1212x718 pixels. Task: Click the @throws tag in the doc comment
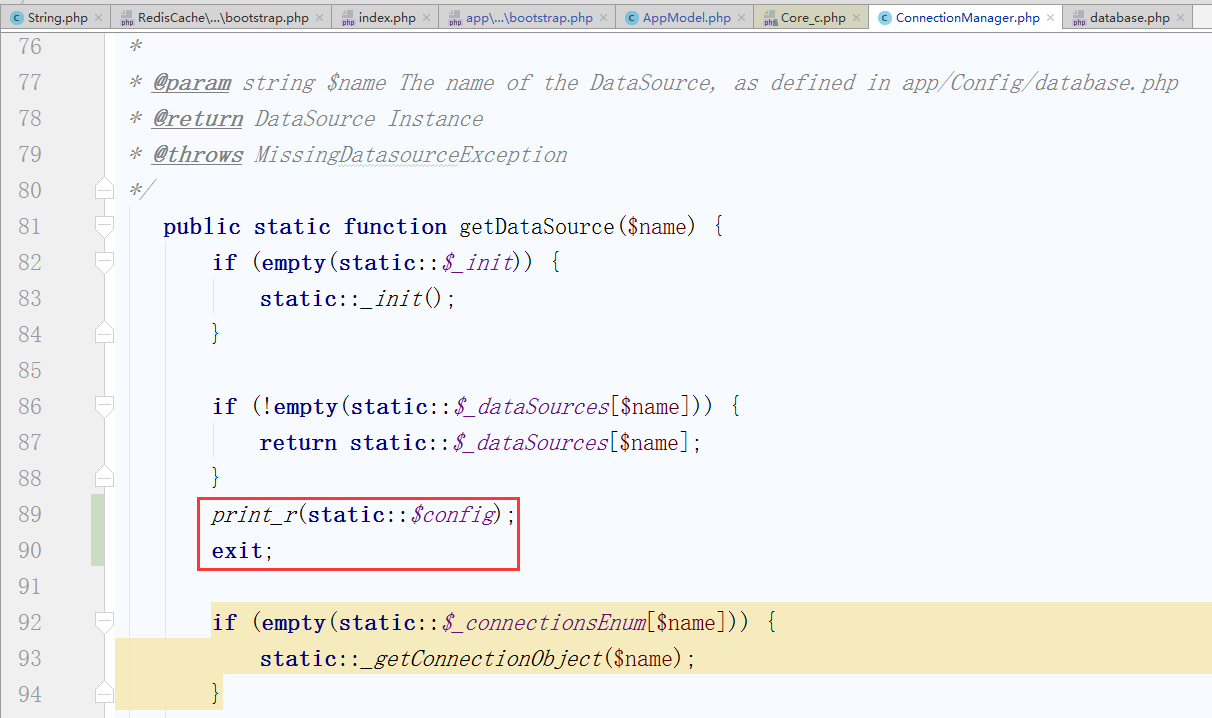pyautogui.click(x=197, y=155)
